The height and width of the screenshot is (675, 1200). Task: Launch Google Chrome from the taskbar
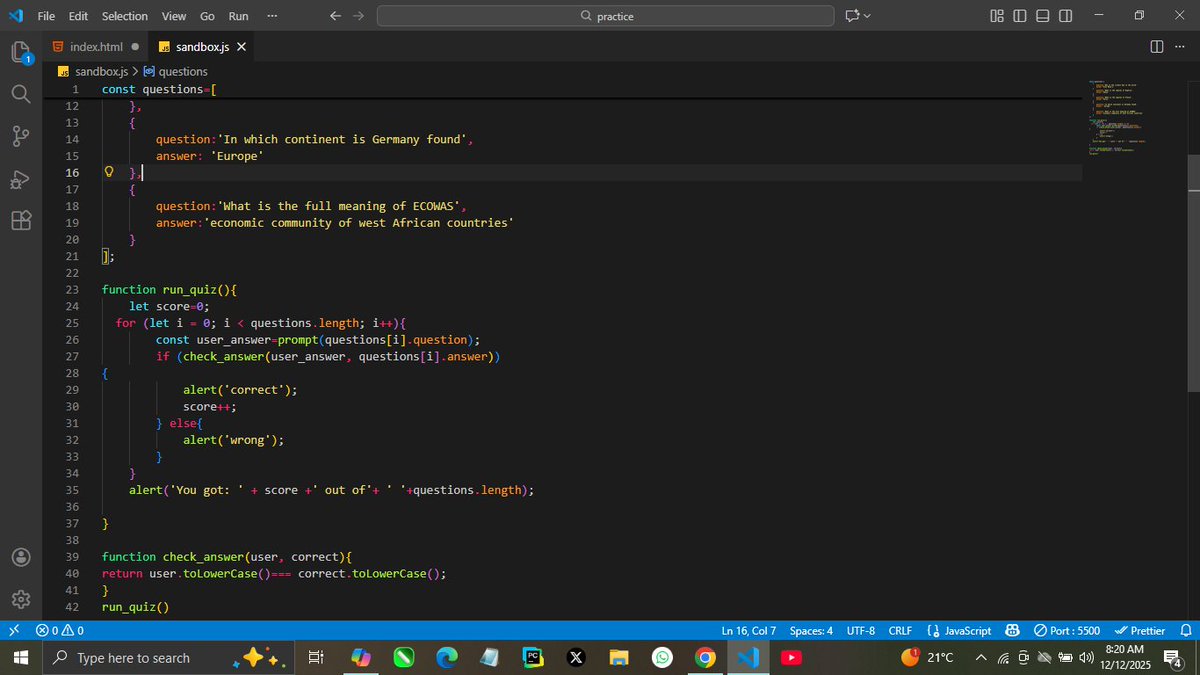[706, 657]
